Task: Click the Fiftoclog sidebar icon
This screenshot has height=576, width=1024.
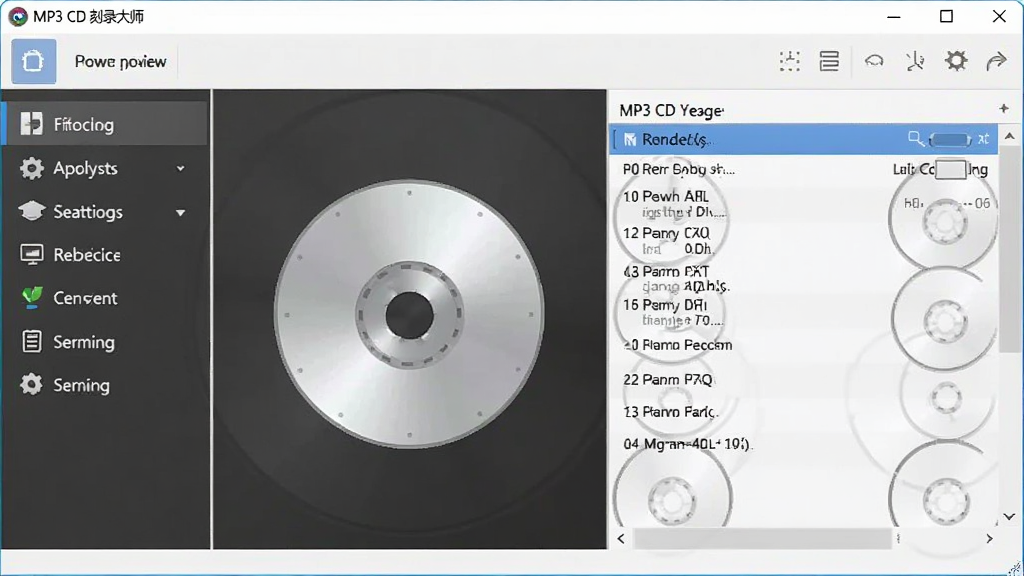Action: (31, 123)
